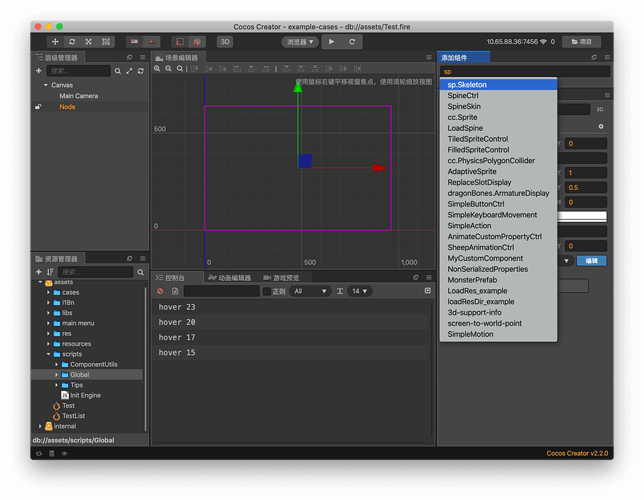Click the asset sort order icon

point(50,272)
